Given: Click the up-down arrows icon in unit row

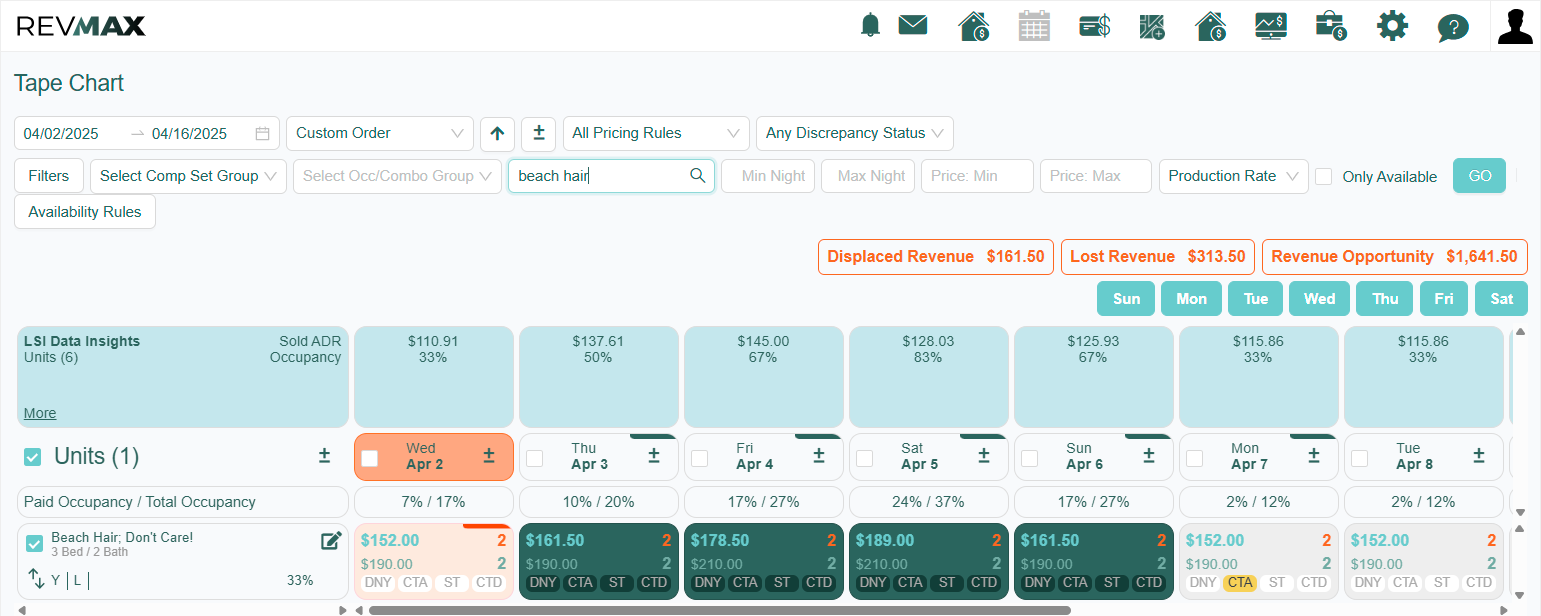Looking at the screenshot, I should point(36,579).
